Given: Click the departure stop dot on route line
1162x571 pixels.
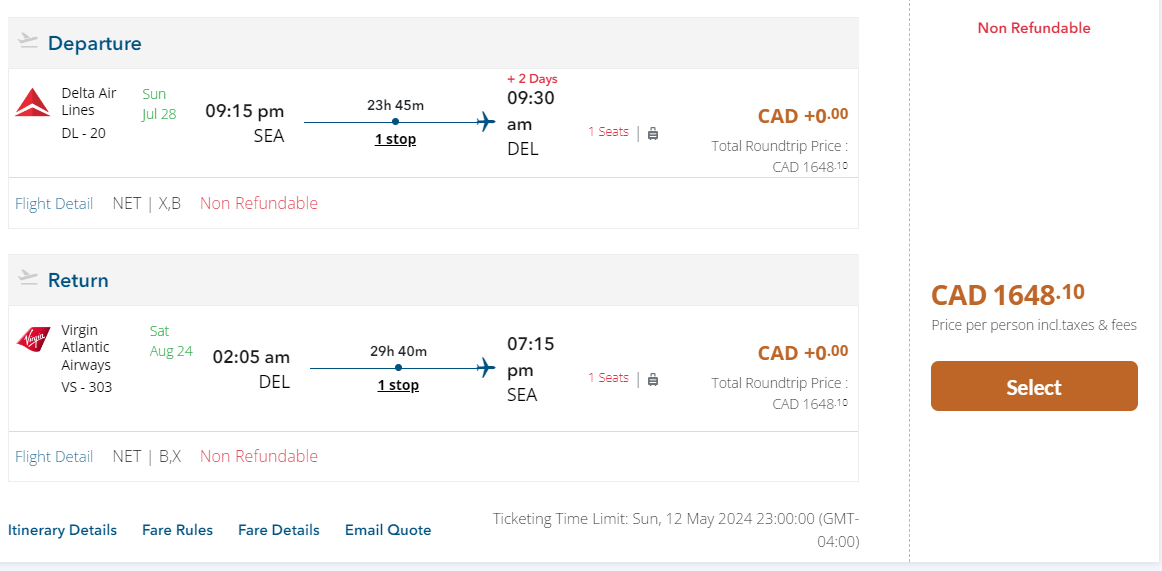Looking at the screenshot, I should [396, 122].
